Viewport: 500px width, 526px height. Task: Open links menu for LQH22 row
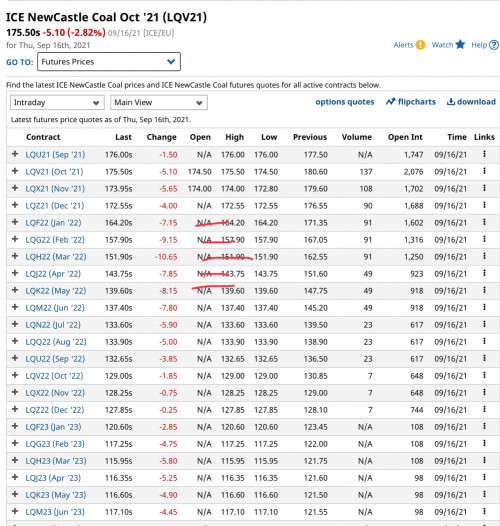(484, 256)
